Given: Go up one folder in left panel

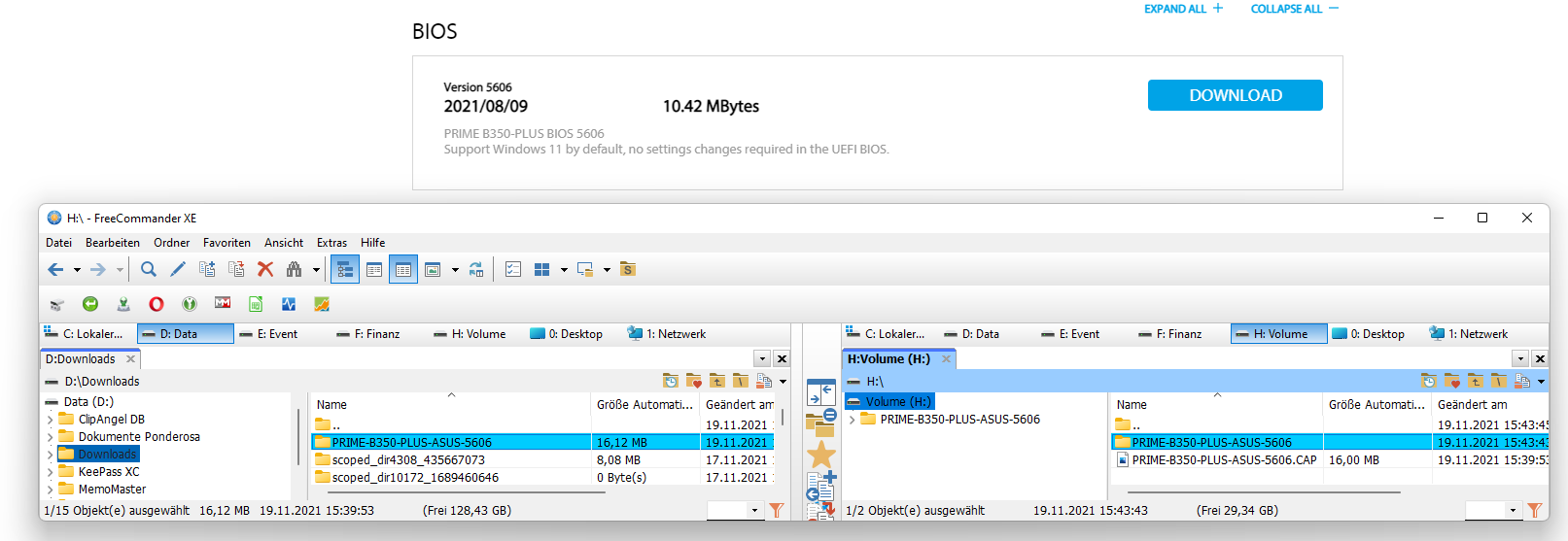Looking at the screenshot, I should click(x=717, y=381).
